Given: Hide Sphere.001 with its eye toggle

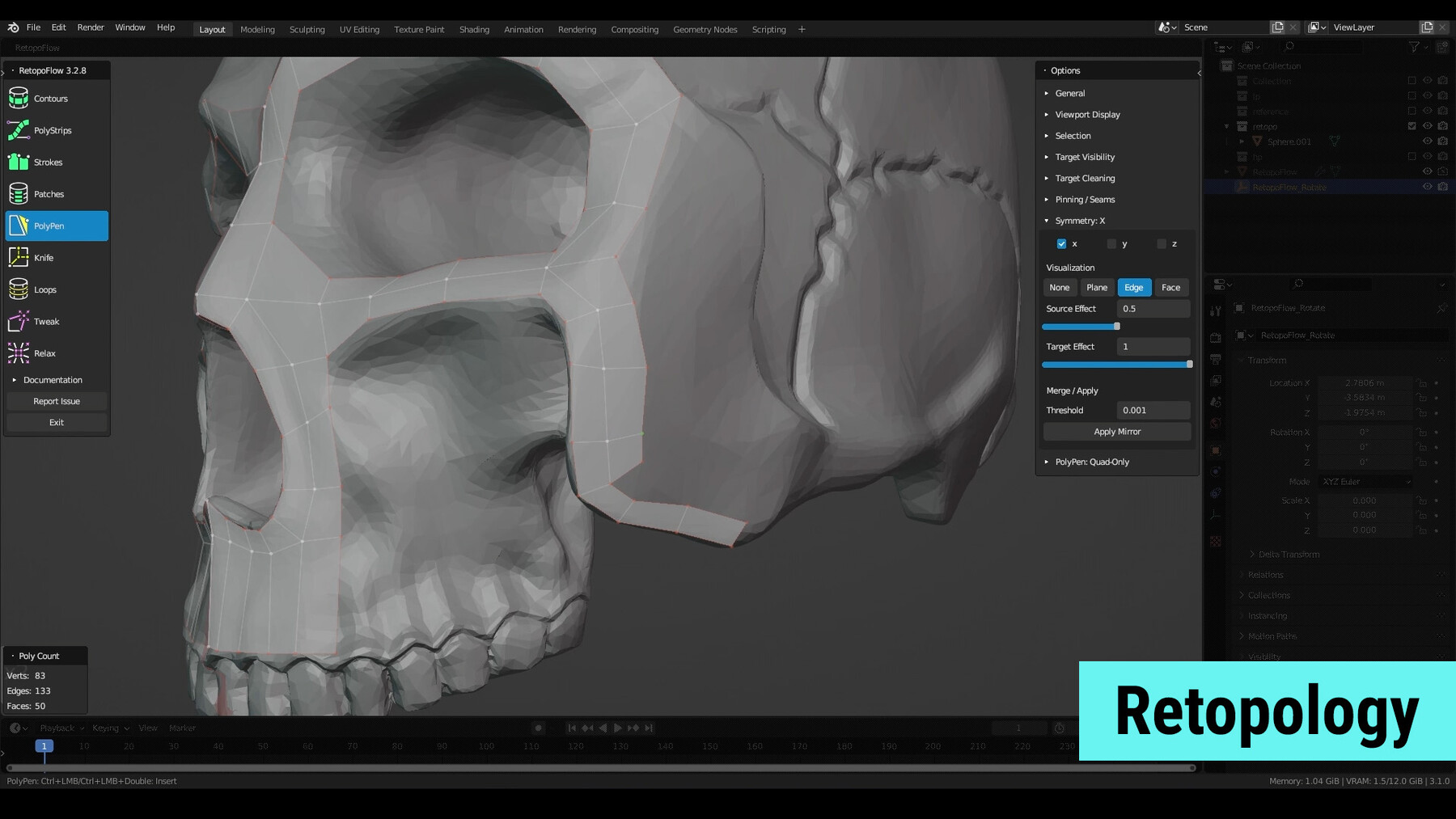Looking at the screenshot, I should pos(1427,141).
